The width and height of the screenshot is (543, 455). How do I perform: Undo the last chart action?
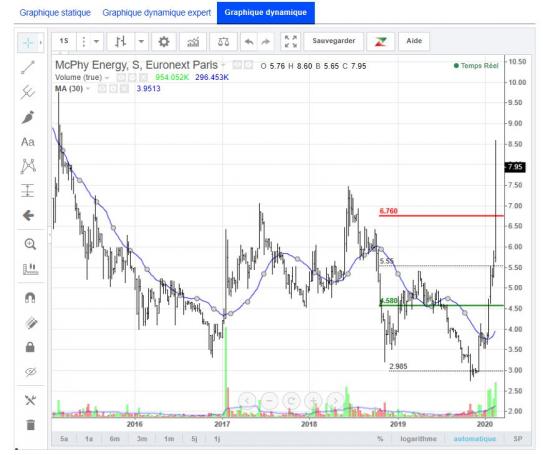tap(249, 42)
